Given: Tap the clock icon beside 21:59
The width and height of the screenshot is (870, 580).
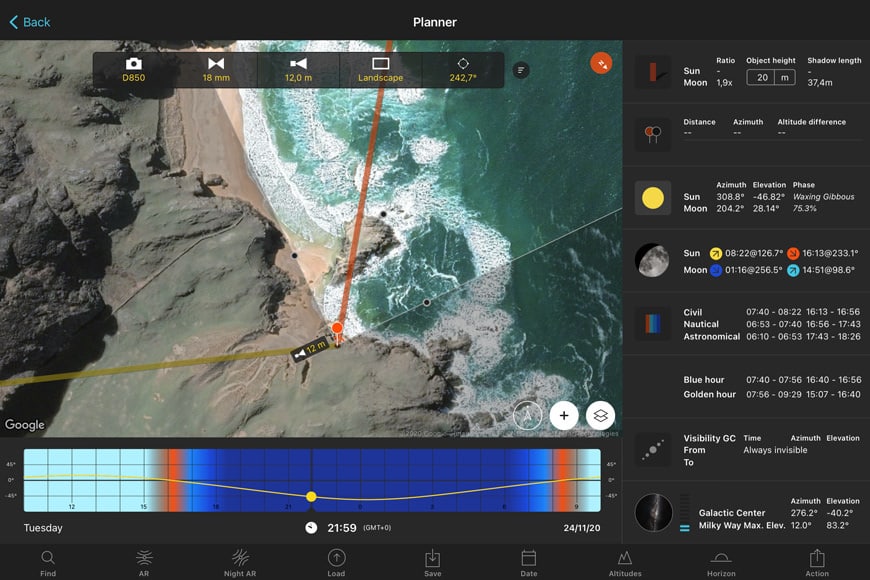Looking at the screenshot, I should tap(311, 528).
